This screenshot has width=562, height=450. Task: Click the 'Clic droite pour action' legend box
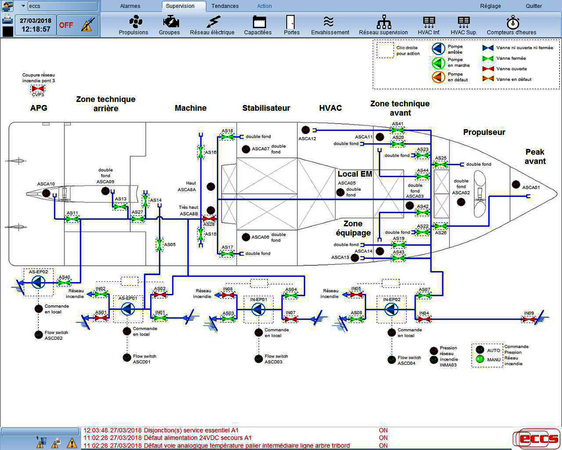385,50
